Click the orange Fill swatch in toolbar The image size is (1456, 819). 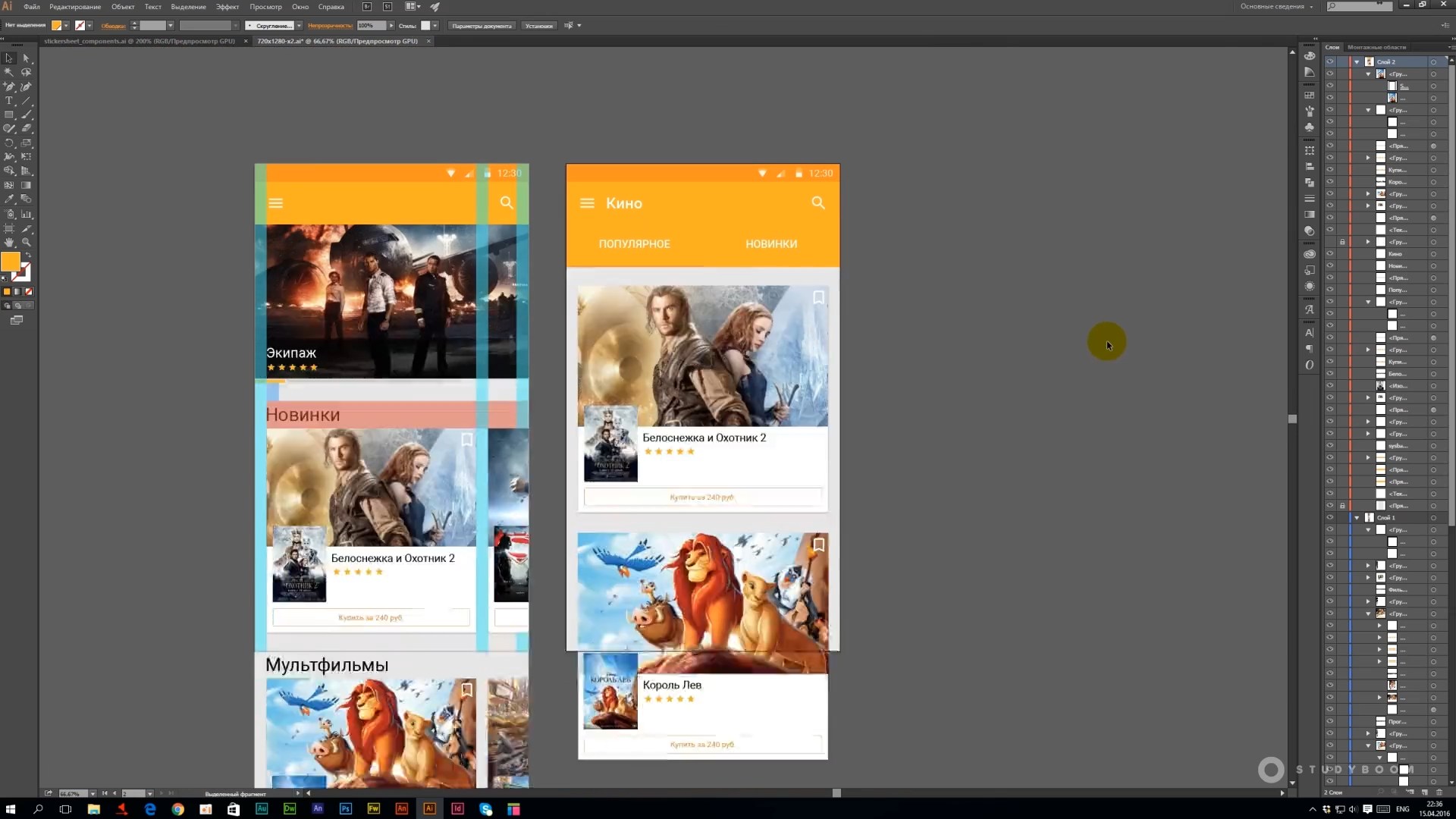point(11,262)
